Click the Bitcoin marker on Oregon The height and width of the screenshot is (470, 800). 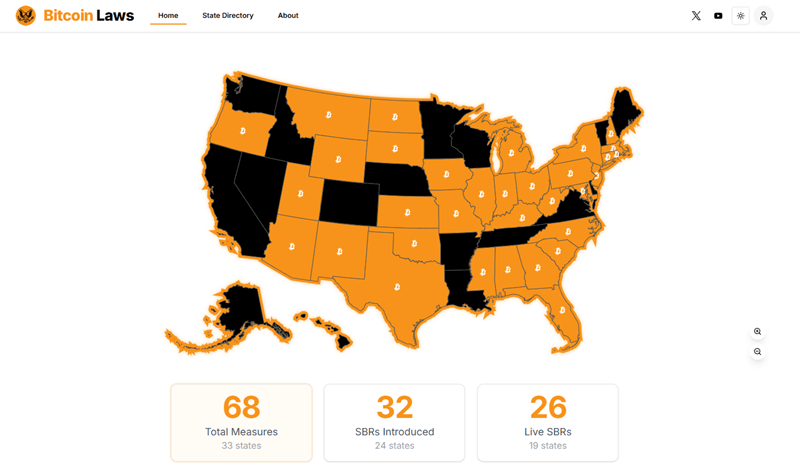[x=242, y=131]
